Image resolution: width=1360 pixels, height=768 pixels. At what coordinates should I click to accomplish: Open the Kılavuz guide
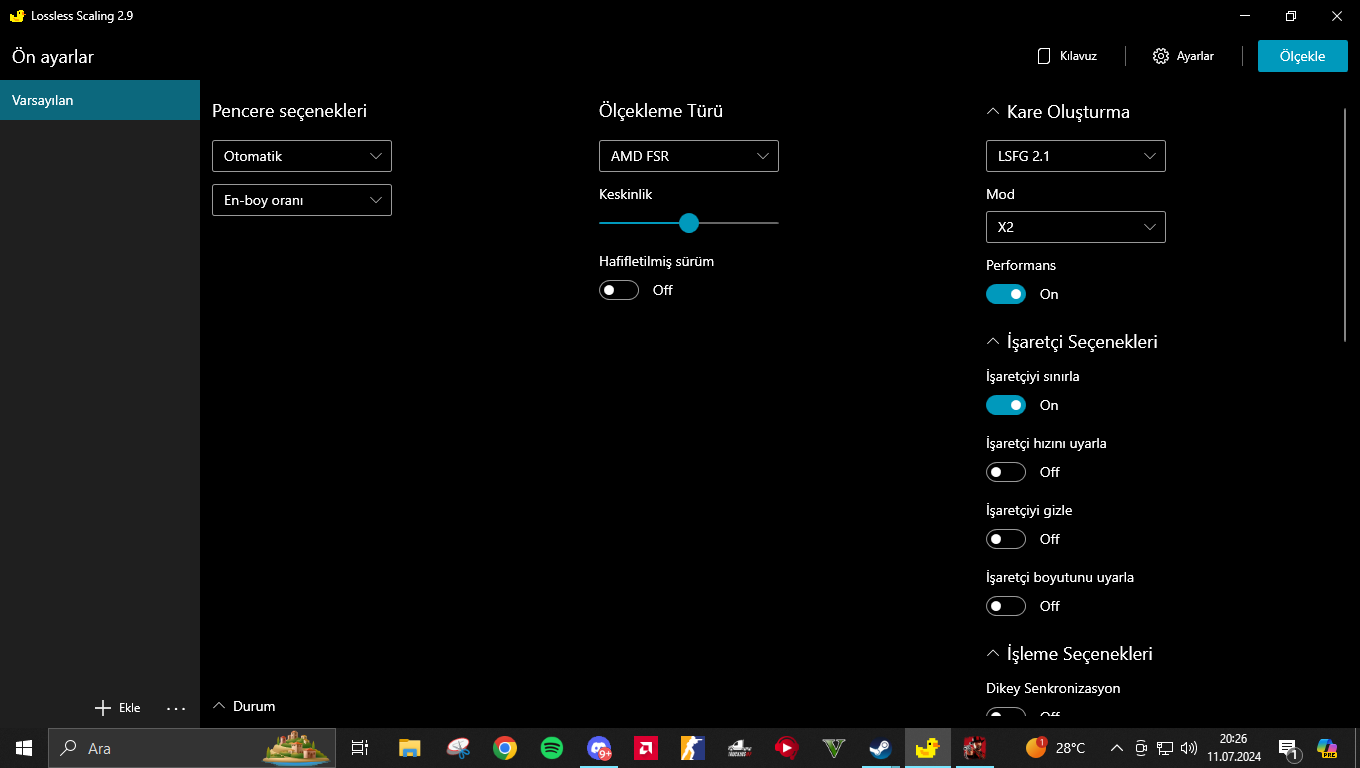tap(1067, 56)
